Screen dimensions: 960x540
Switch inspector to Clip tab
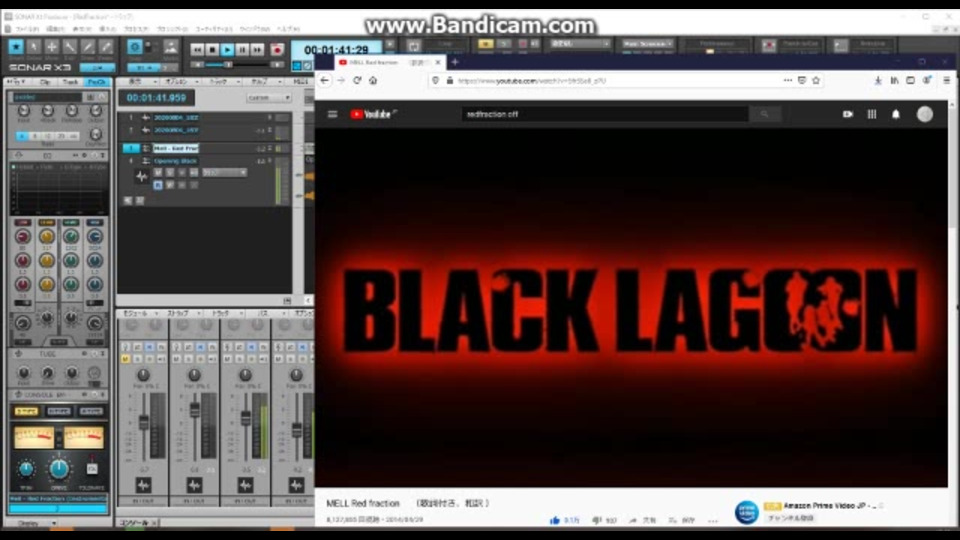tap(45, 82)
